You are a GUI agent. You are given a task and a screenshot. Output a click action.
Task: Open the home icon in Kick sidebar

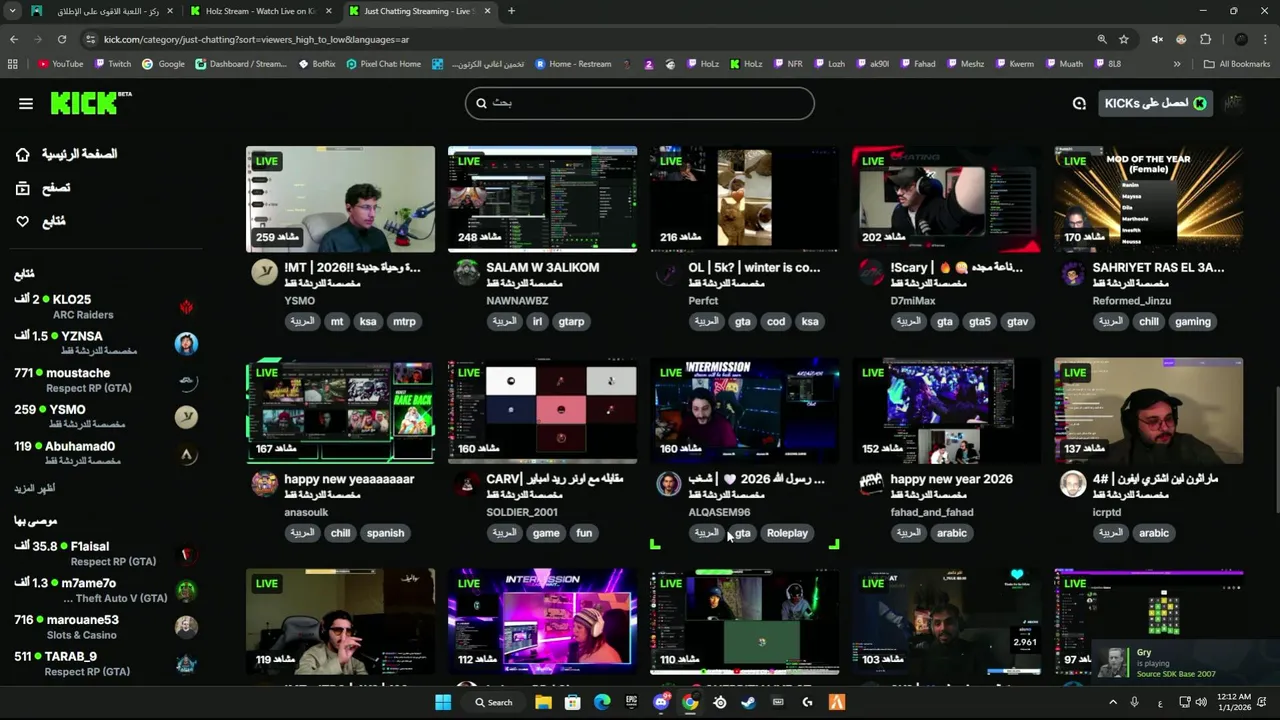pyautogui.click(x=23, y=154)
